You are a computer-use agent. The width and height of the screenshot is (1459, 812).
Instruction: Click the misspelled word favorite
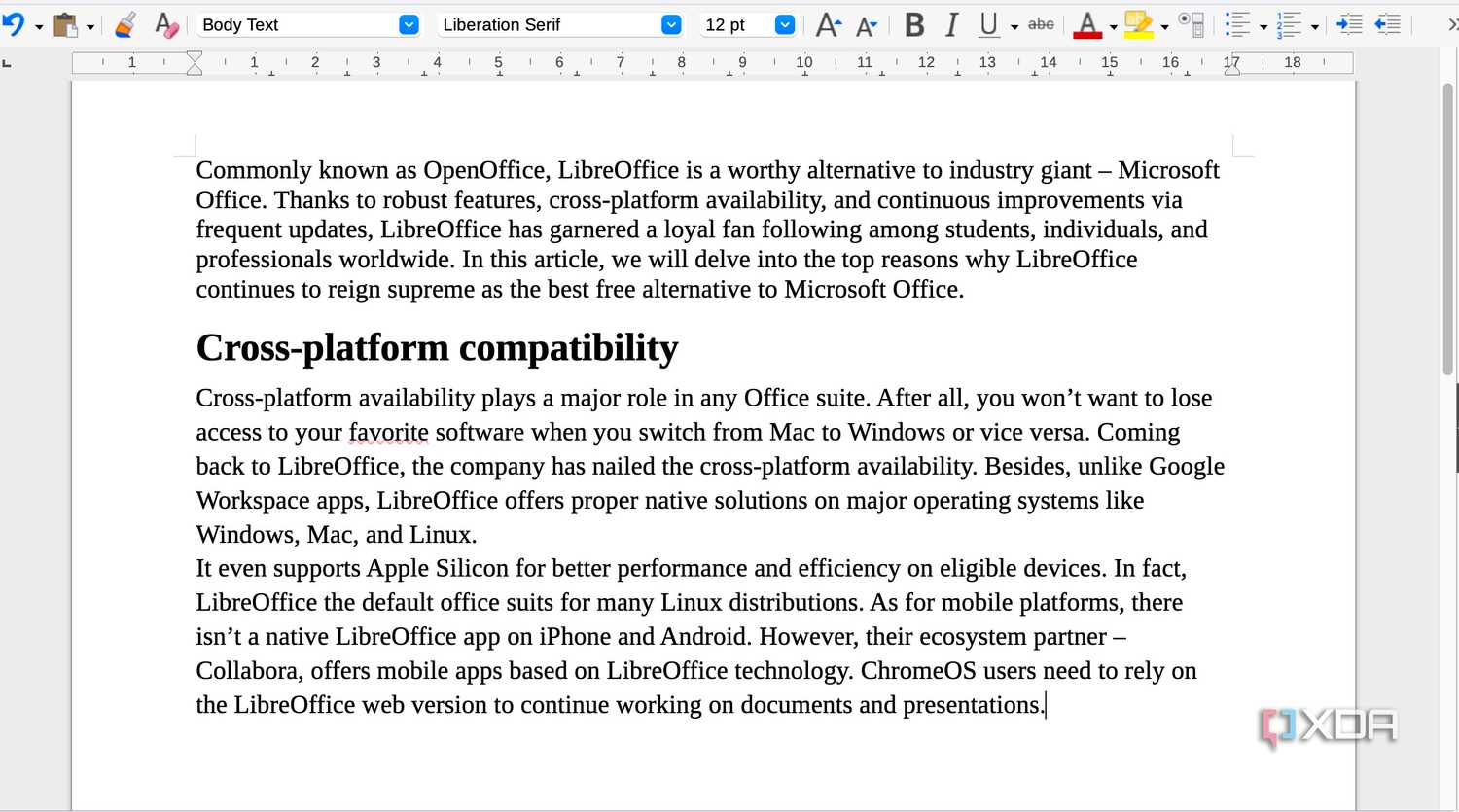[388, 432]
